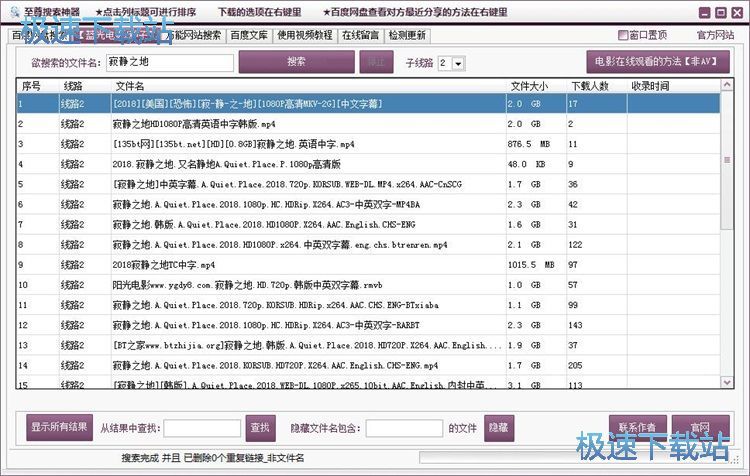Click the 查找 button
Screen dimensions: 750x476
[x=260, y=428]
